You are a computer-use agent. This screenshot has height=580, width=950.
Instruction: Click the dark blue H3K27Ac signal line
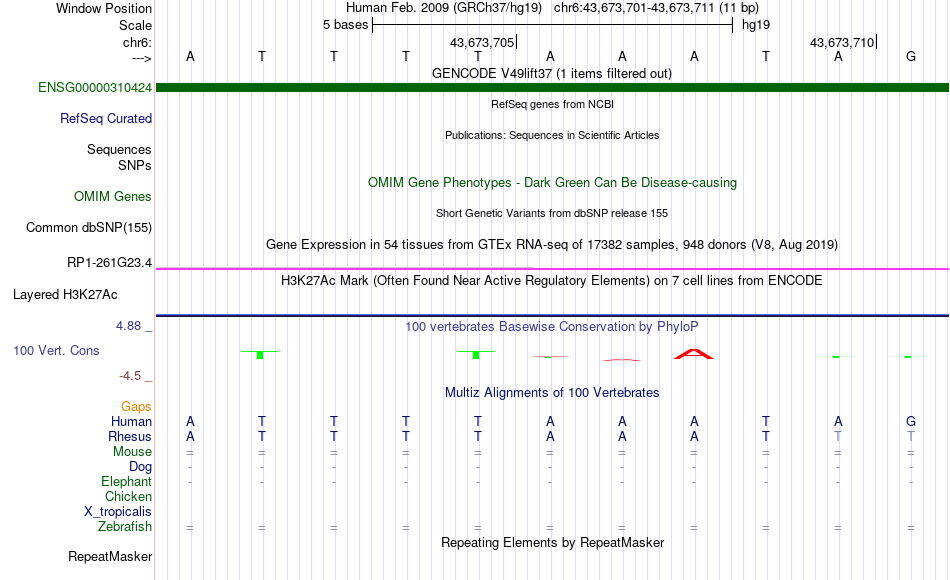pyautogui.click(x=553, y=315)
